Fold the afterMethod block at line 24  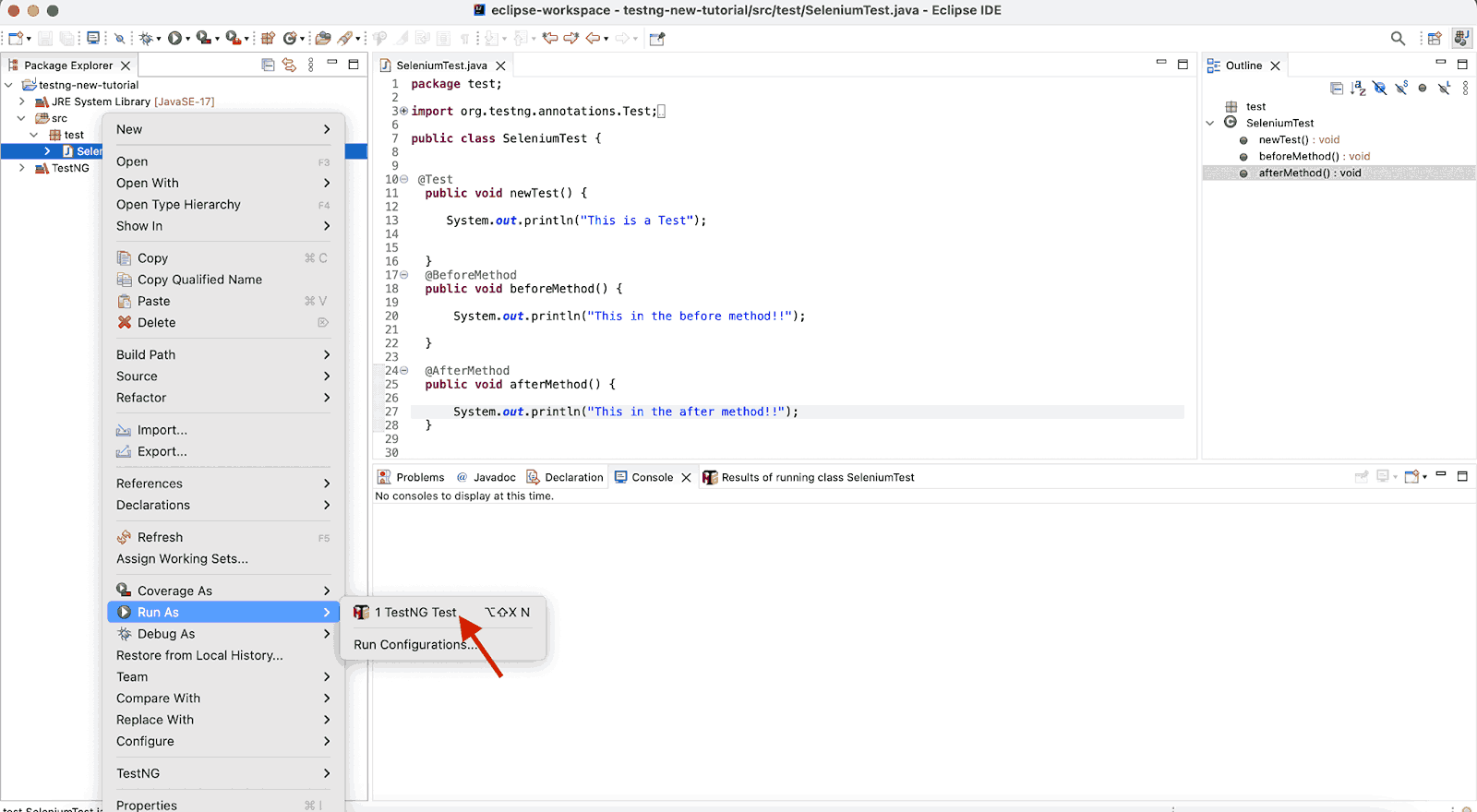click(x=404, y=370)
